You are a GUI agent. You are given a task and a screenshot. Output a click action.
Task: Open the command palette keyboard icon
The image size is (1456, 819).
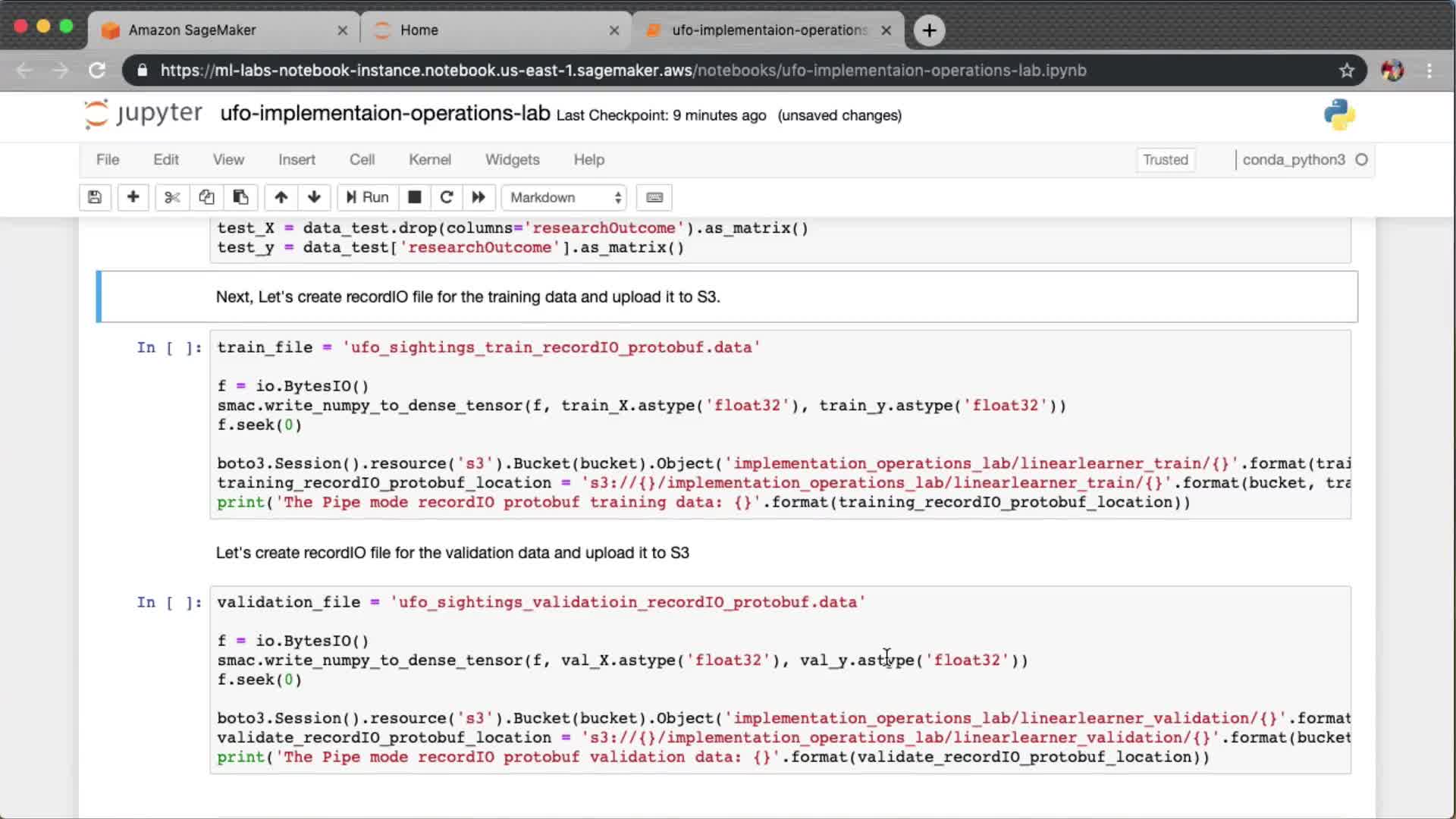654,197
